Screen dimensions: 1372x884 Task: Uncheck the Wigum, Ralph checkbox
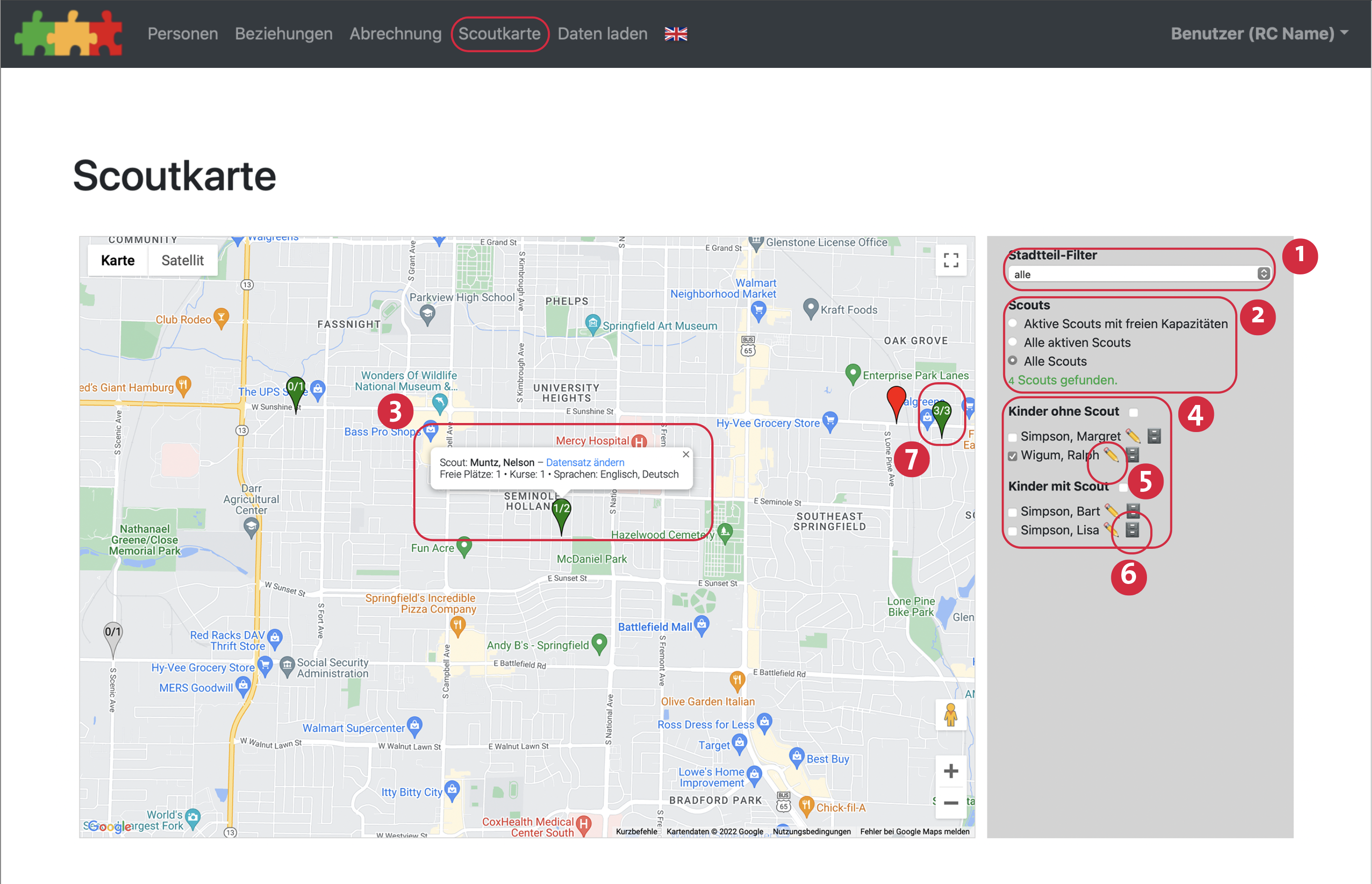(1012, 456)
